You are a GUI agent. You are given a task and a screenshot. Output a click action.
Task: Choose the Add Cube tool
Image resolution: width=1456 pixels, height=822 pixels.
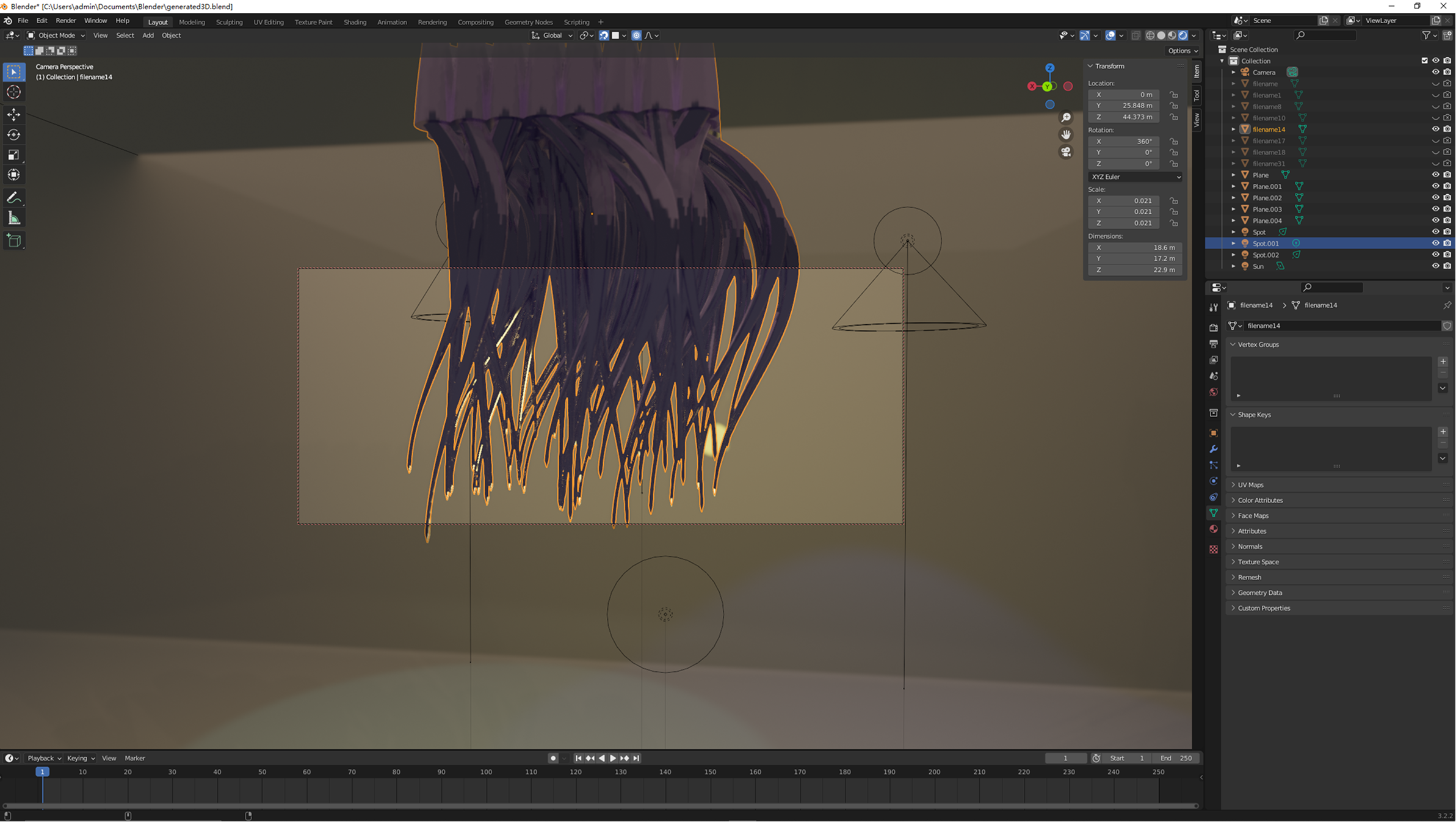[13, 241]
